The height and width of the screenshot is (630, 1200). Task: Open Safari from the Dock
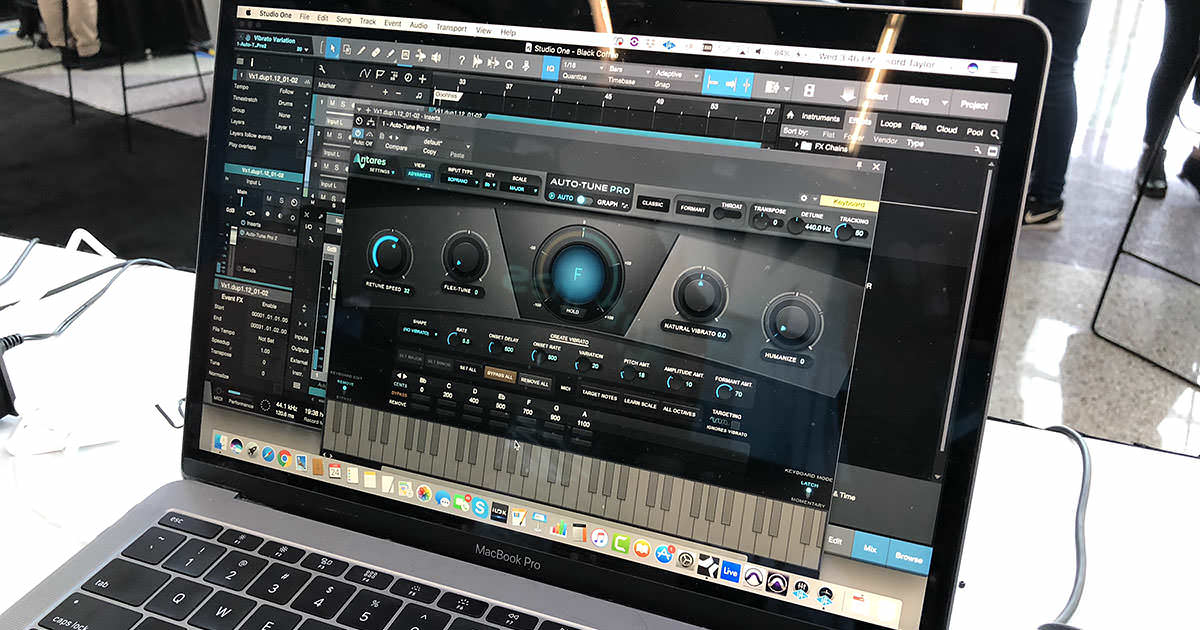[269, 454]
